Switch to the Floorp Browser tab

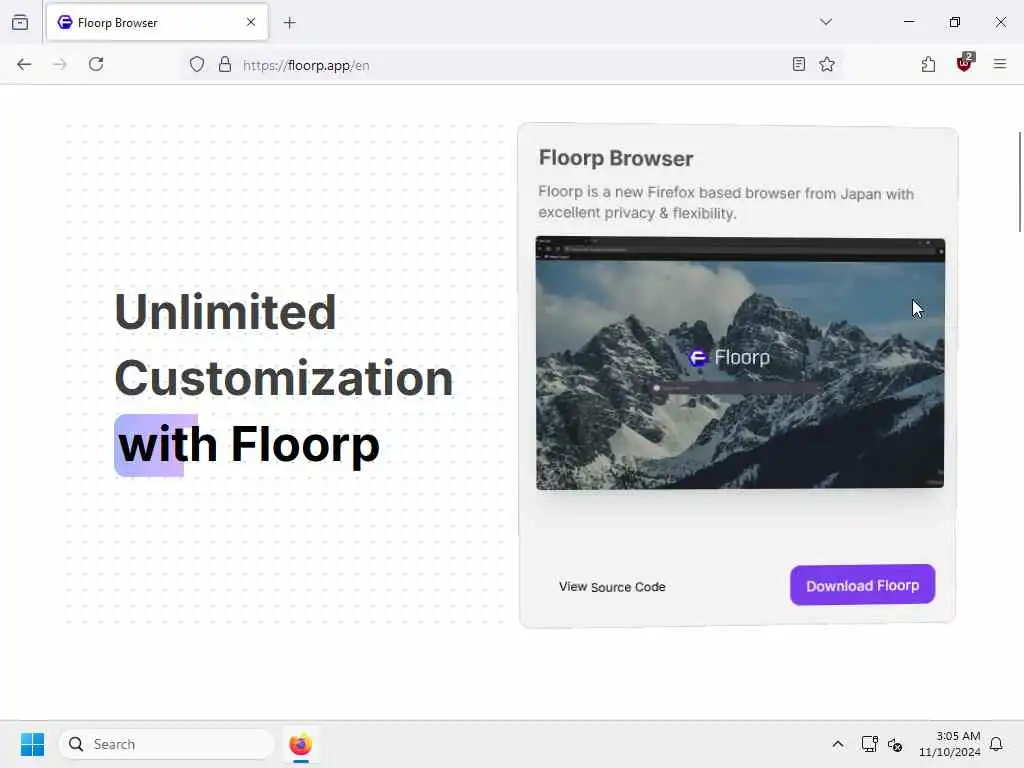(x=157, y=22)
